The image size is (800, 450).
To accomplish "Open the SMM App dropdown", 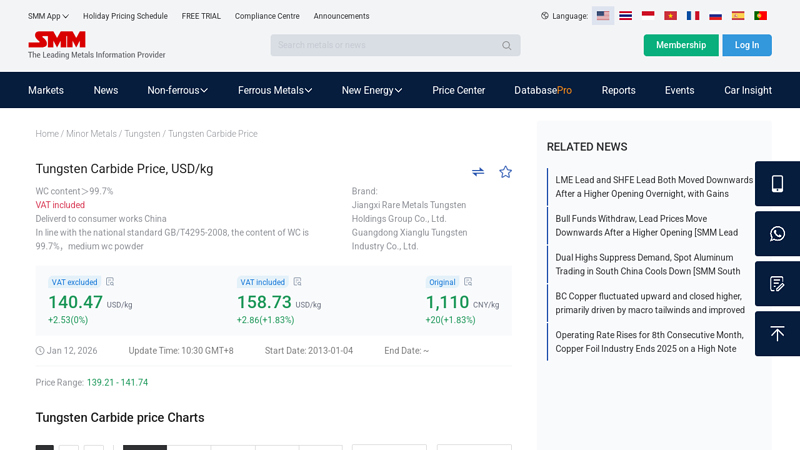I will 48,16.
